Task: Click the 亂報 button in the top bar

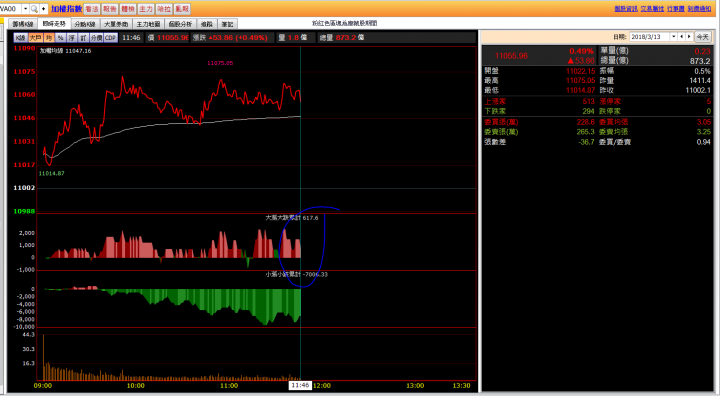Action: click(182, 9)
